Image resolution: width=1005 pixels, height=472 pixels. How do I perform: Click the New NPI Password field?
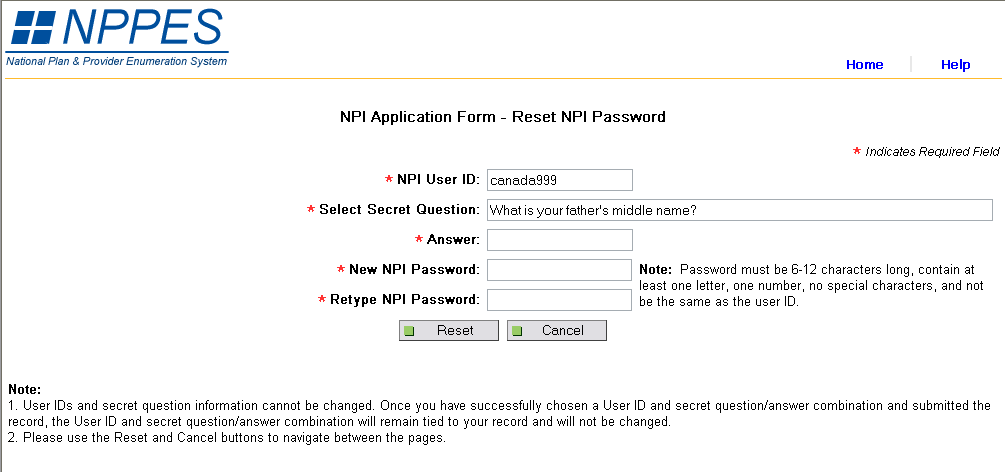[x=559, y=270]
